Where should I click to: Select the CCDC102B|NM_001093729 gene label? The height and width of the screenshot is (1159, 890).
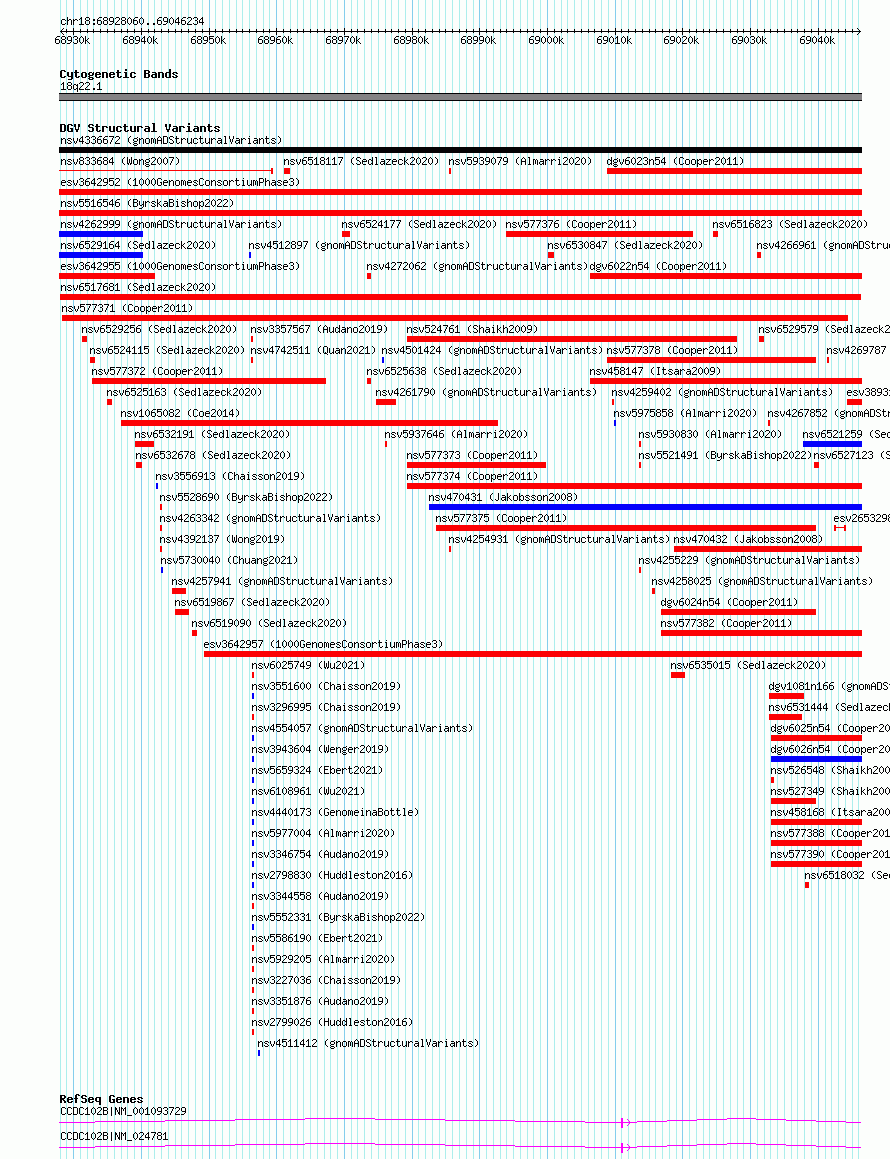(x=123, y=1112)
